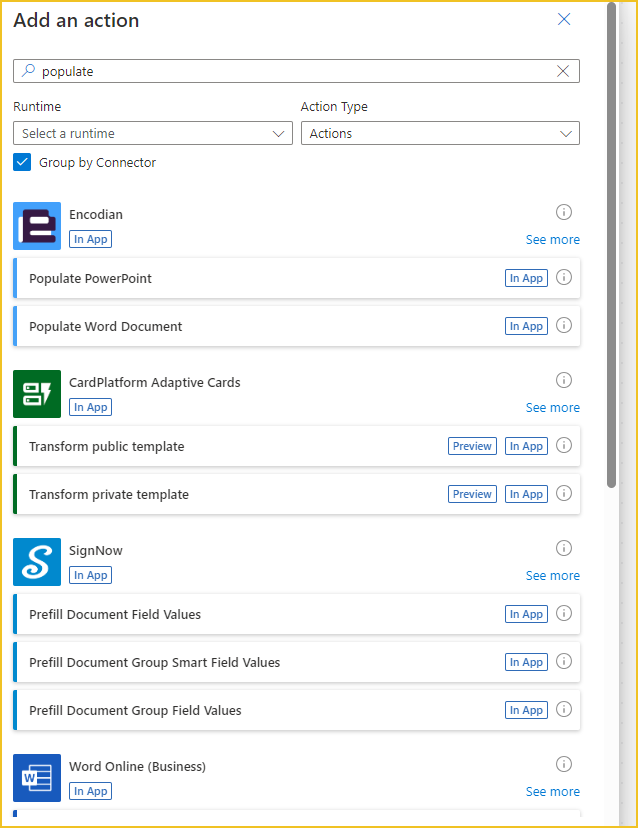Show info for SignNow connector
Image resolution: width=638 pixels, height=828 pixels.
coord(564,548)
